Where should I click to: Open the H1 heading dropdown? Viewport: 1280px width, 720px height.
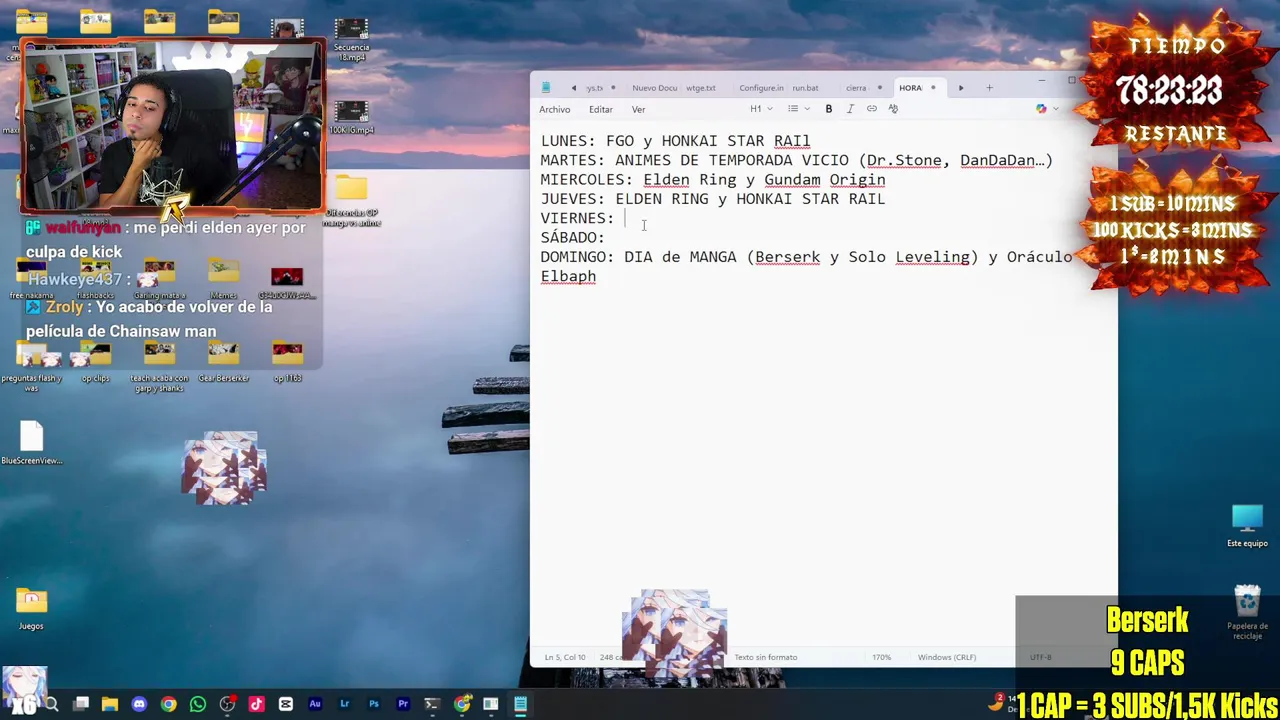point(761,109)
